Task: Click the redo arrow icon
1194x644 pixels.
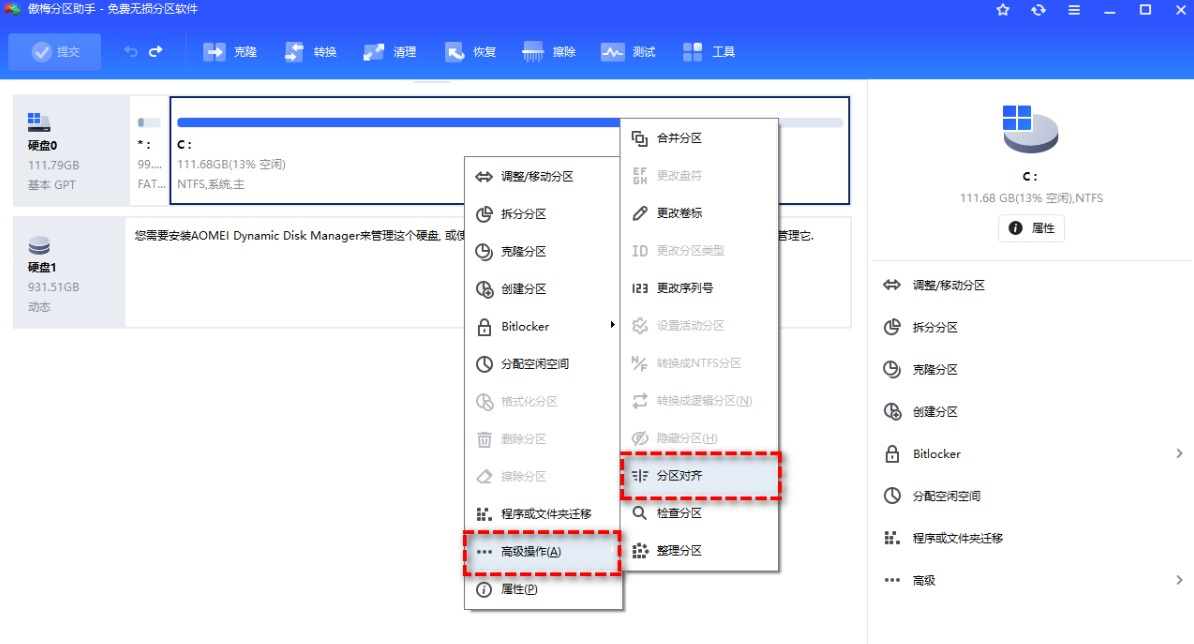Action: coord(155,51)
